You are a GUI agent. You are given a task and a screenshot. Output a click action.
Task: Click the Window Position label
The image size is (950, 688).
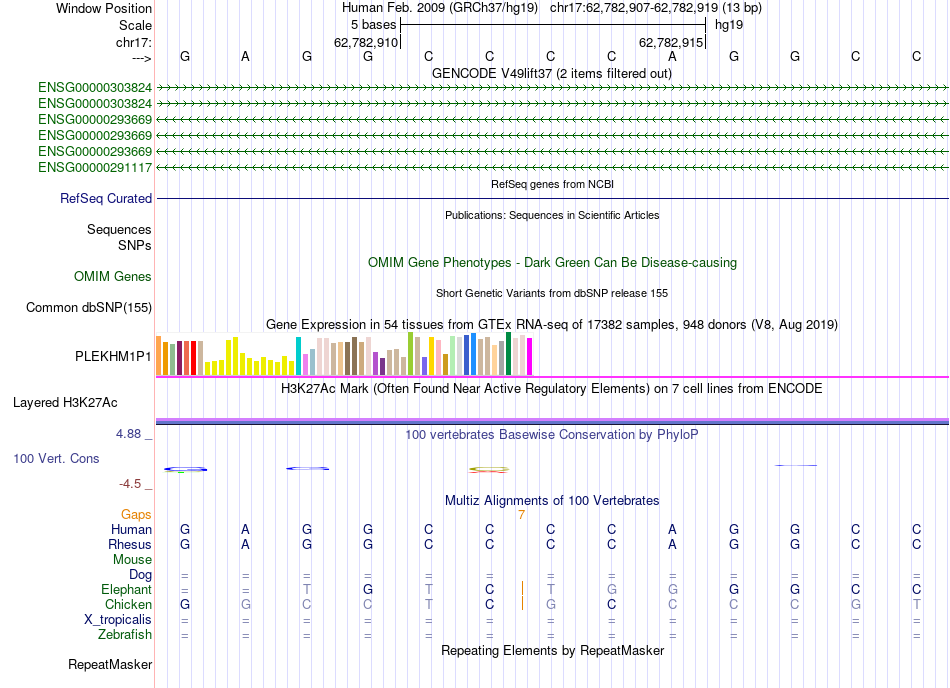click(x=104, y=8)
